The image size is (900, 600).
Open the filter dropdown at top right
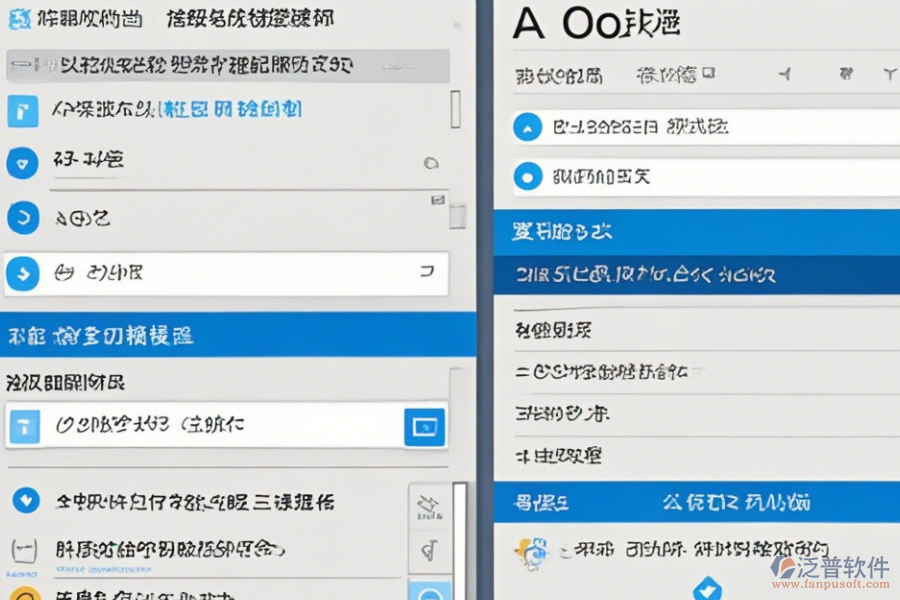click(x=890, y=72)
